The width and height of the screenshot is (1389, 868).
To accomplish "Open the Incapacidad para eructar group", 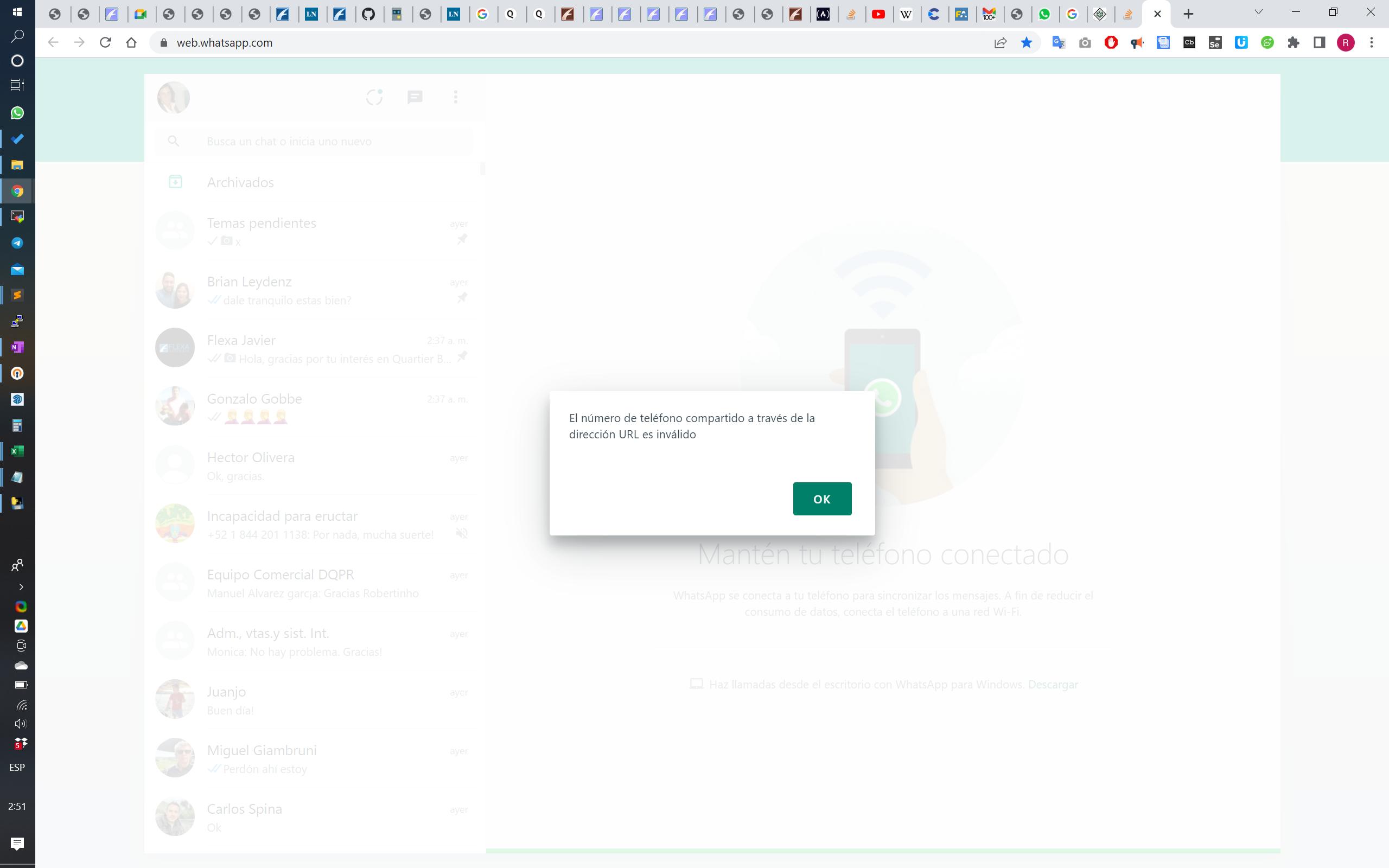I will point(314,524).
